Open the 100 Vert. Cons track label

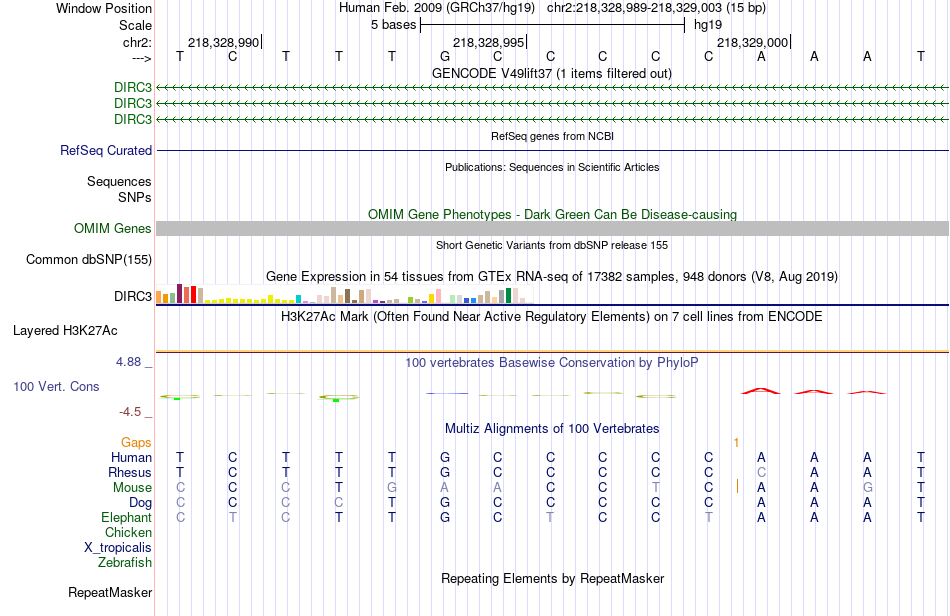click(x=56, y=386)
